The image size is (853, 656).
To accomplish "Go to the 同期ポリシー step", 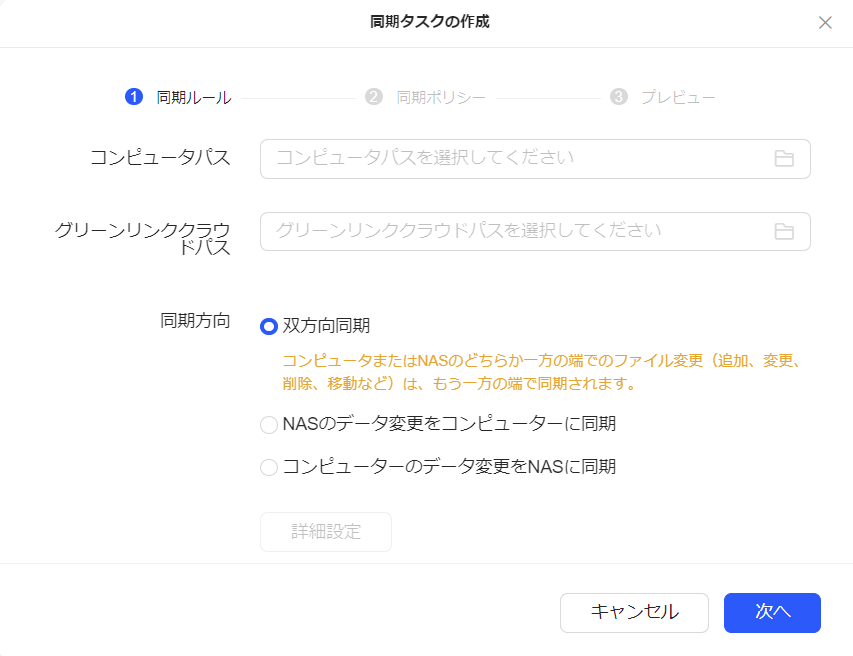I will click(x=441, y=97).
